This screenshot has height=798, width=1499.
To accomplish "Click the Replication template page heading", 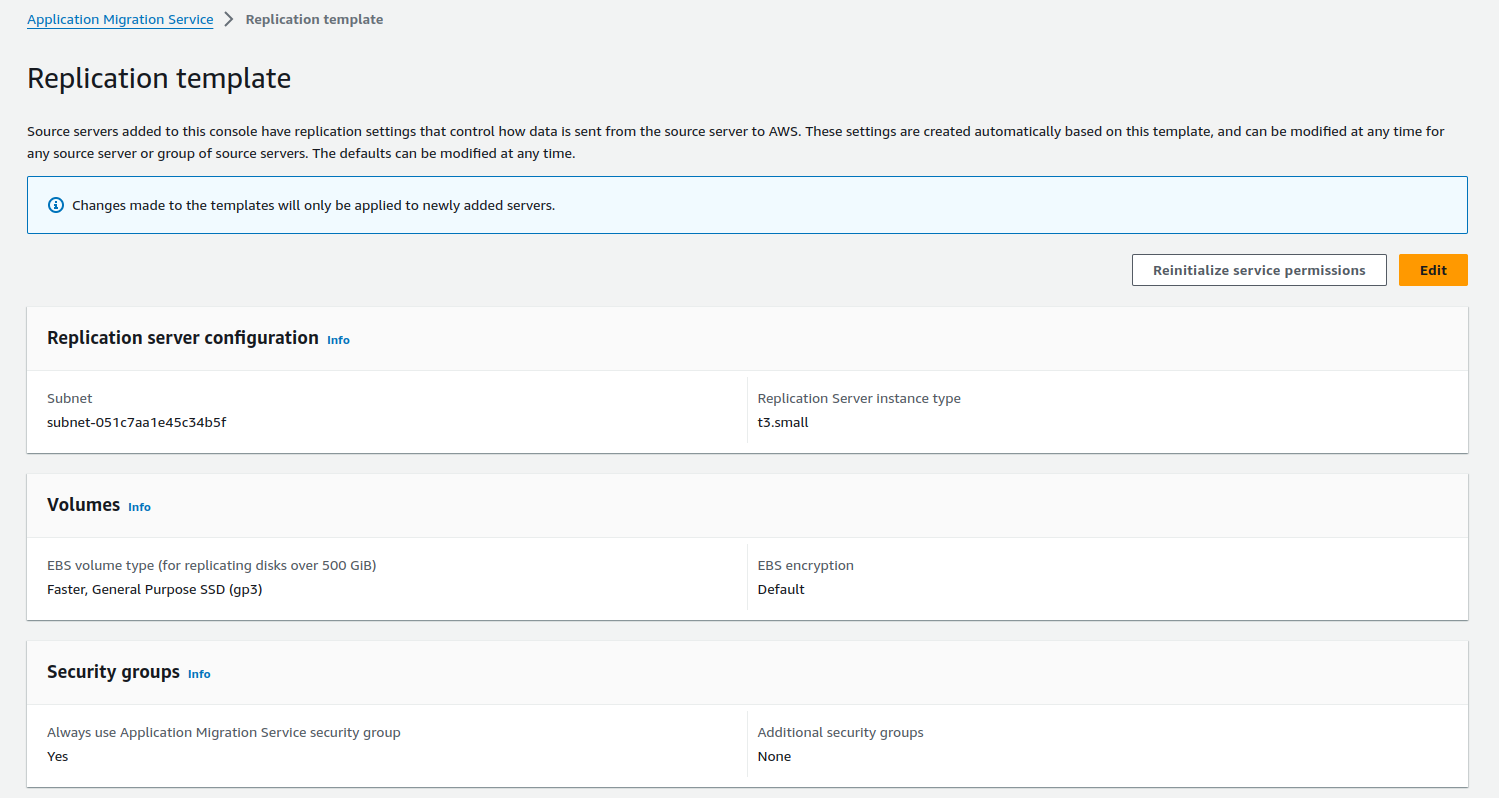I will [x=159, y=78].
